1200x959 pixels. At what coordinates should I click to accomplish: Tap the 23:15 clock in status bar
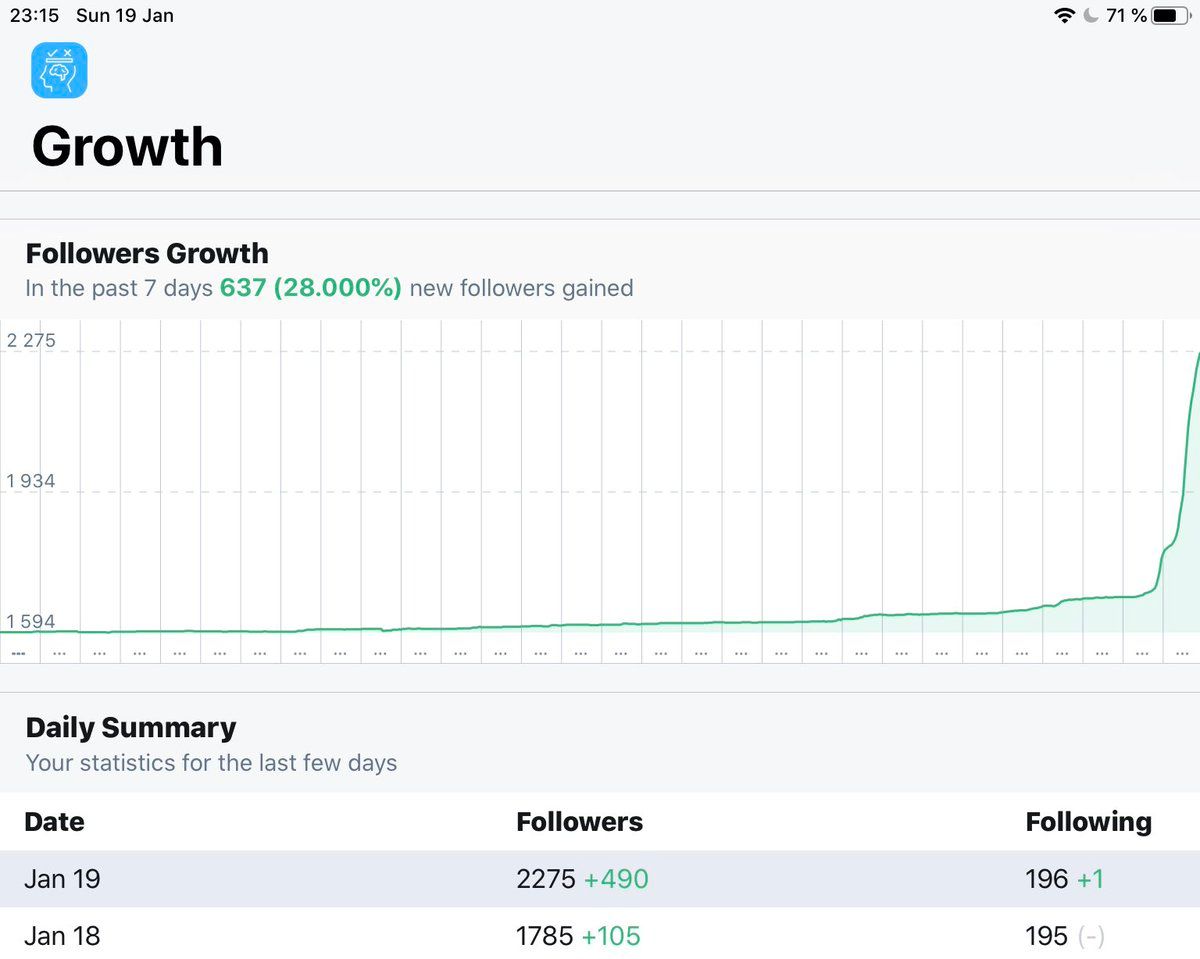coord(34,16)
